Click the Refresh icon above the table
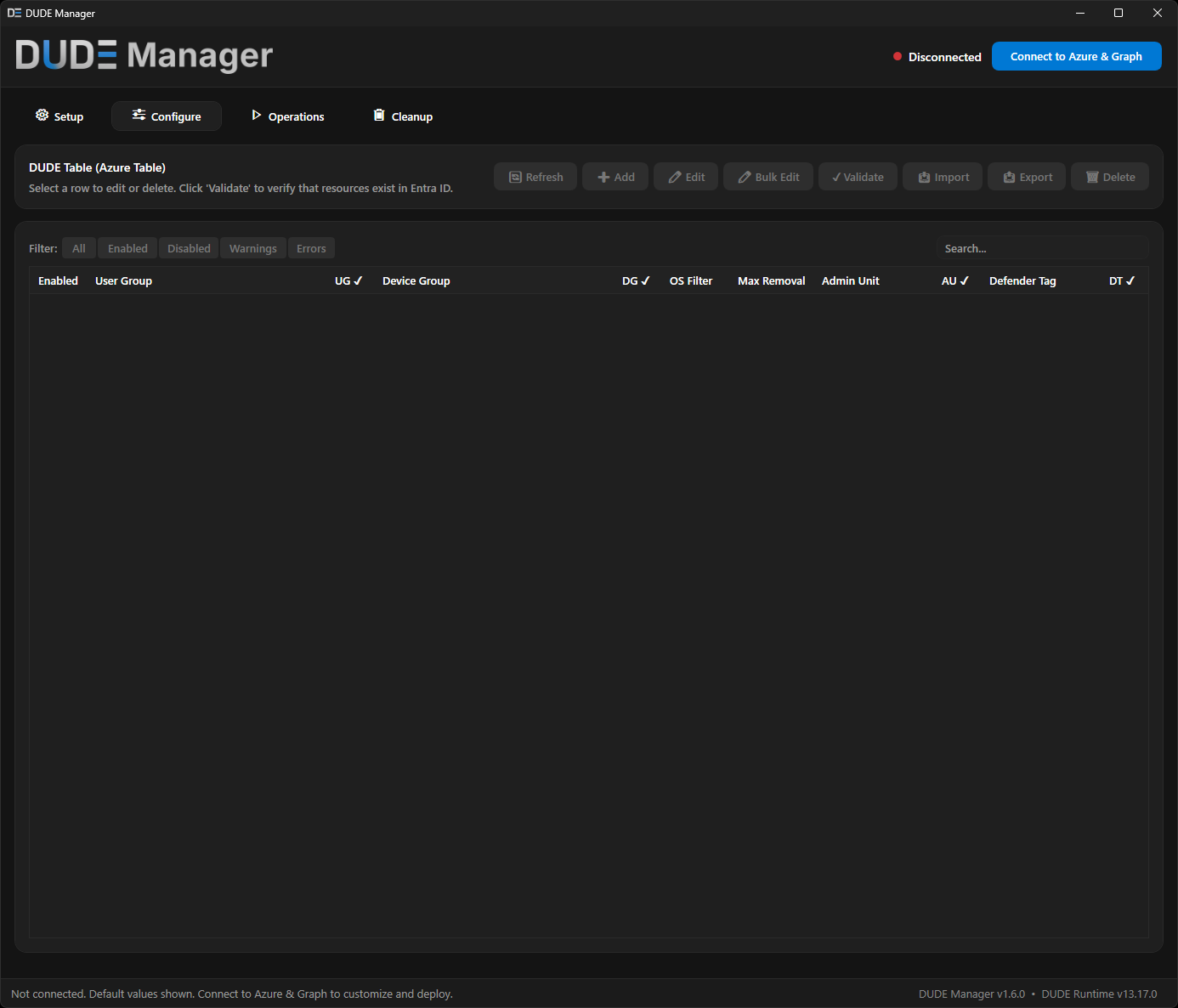Screen dimensions: 1178x1008 (516, 177)
